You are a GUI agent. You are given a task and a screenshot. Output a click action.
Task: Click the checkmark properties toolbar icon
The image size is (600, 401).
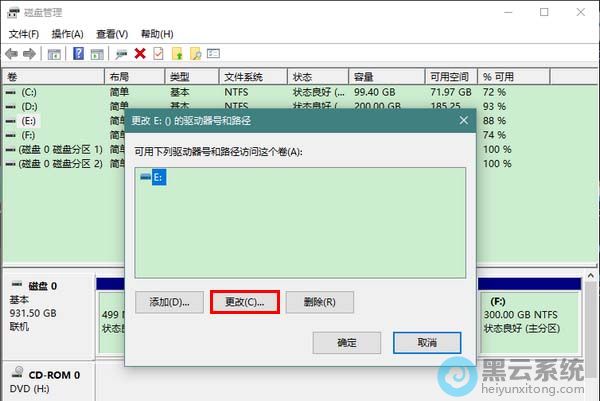(x=158, y=53)
